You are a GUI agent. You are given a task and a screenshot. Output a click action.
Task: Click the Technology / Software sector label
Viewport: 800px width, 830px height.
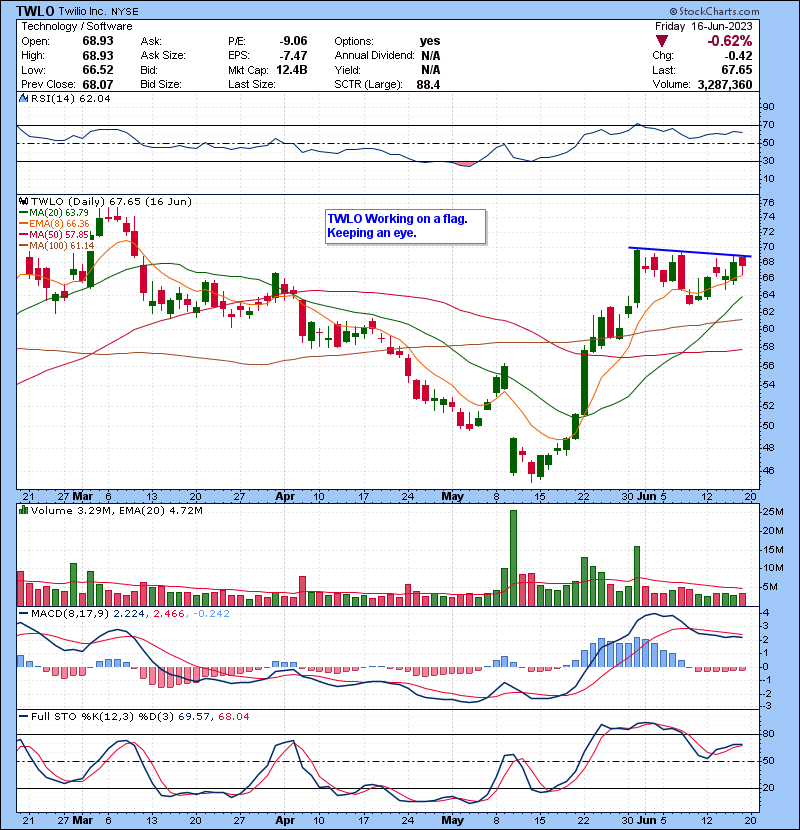pos(77,26)
